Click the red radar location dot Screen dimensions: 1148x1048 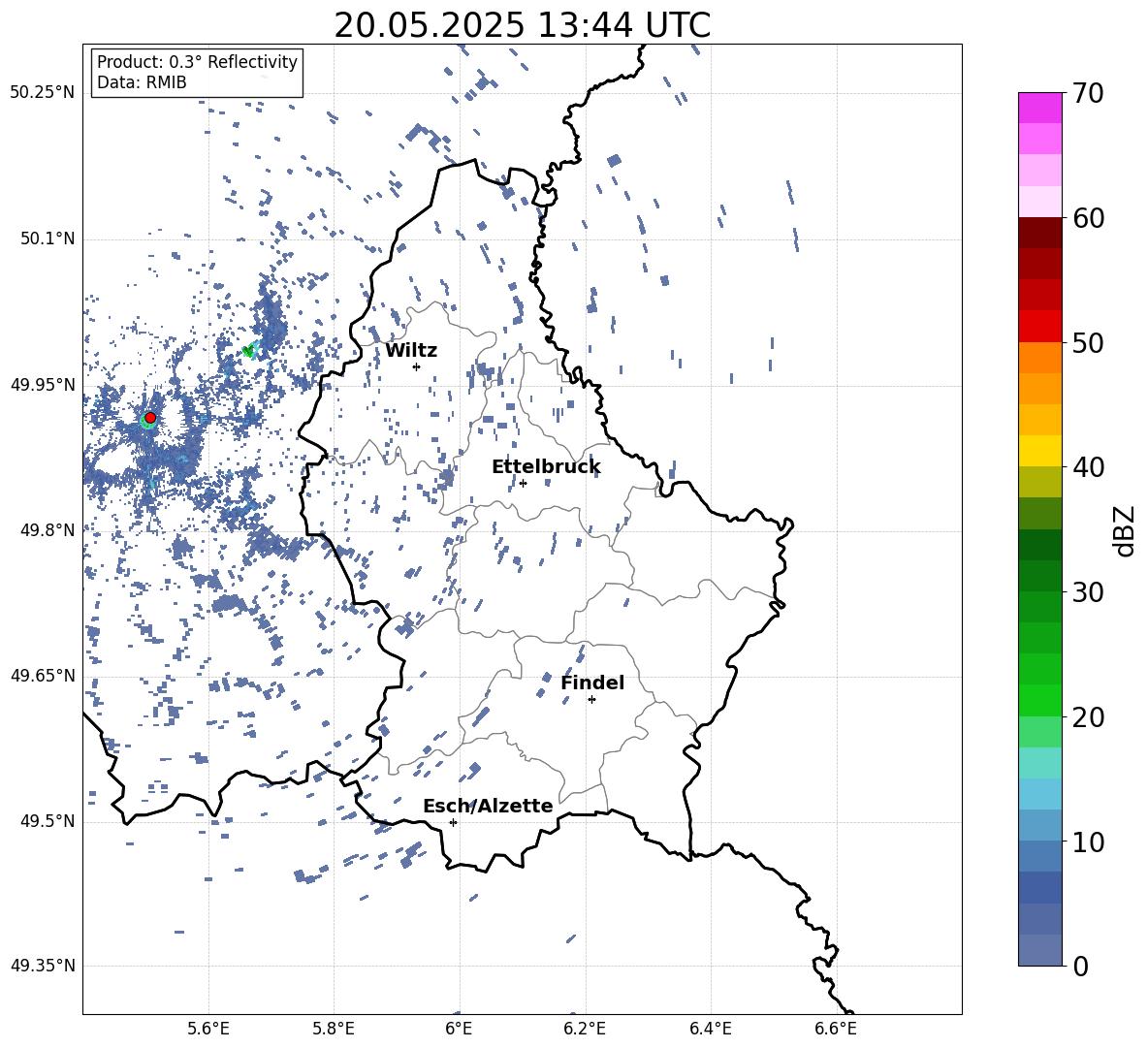tap(150, 418)
